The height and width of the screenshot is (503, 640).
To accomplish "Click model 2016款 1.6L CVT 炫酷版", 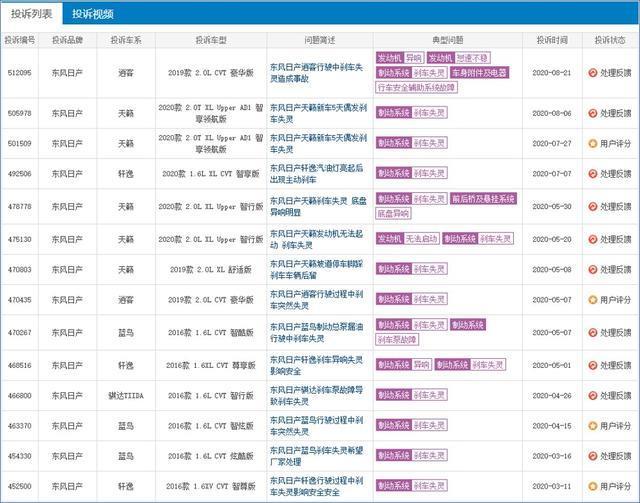I will click(x=211, y=456).
